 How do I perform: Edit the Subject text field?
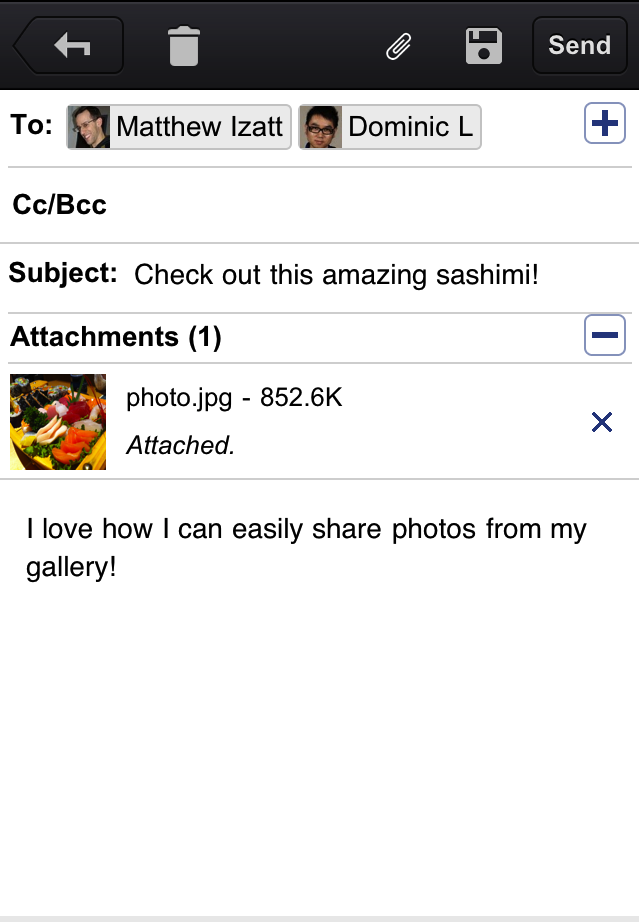pos(336,274)
